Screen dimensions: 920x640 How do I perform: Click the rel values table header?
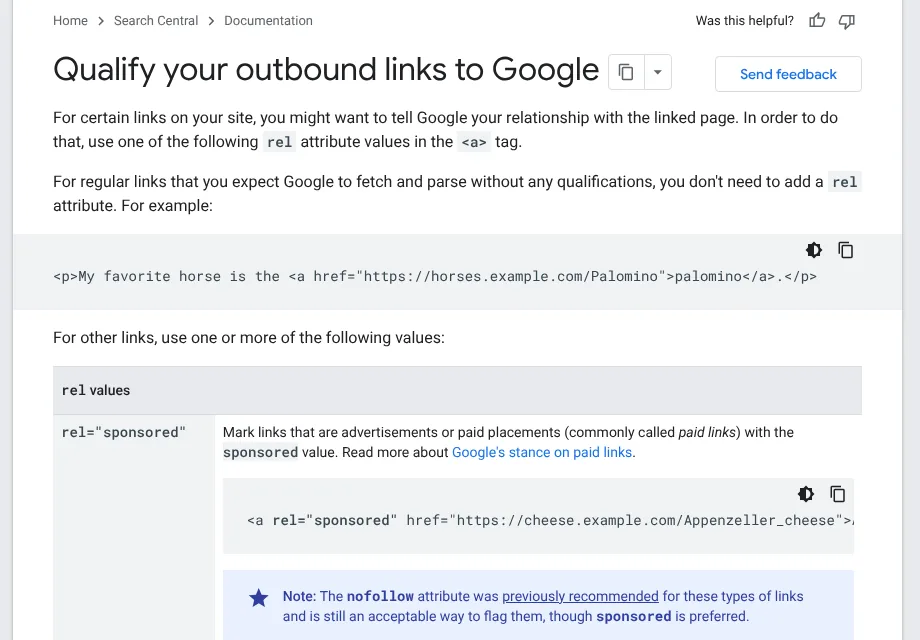click(x=458, y=390)
